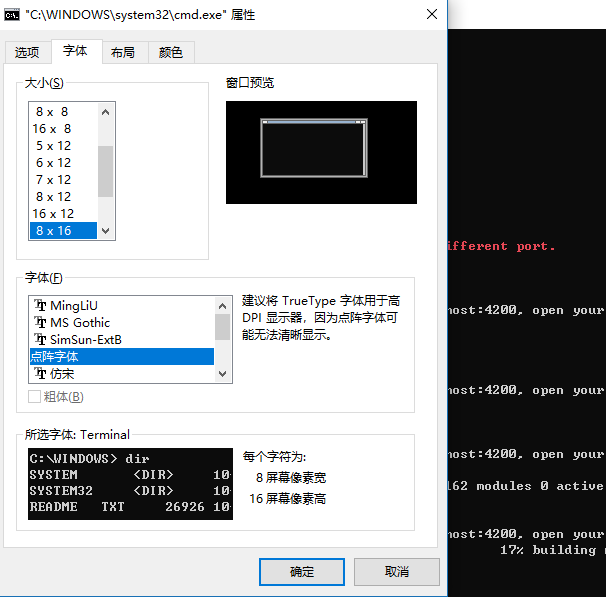Screen dimensions: 606x597
Task: Select size 16 x 12
Action: tap(63, 214)
